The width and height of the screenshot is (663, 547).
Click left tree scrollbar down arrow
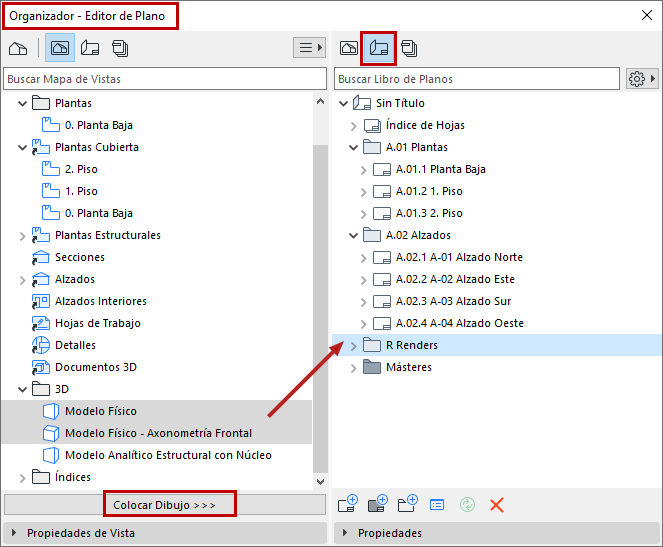(320, 481)
